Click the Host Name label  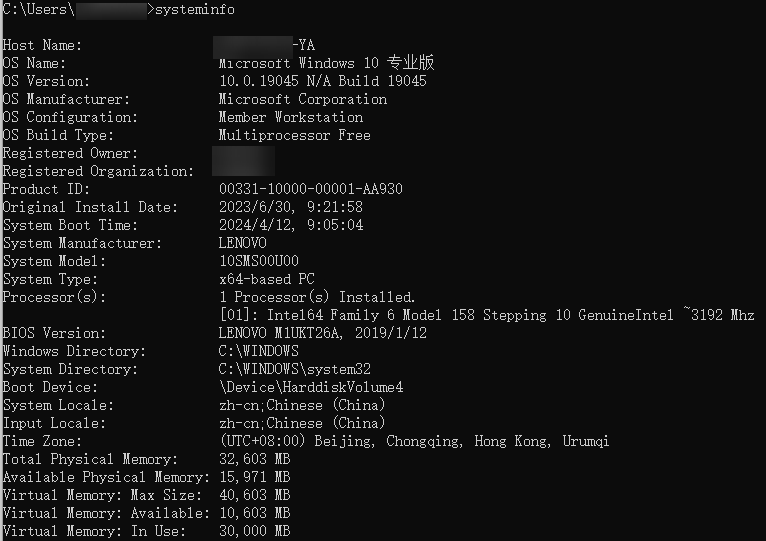(x=42, y=45)
